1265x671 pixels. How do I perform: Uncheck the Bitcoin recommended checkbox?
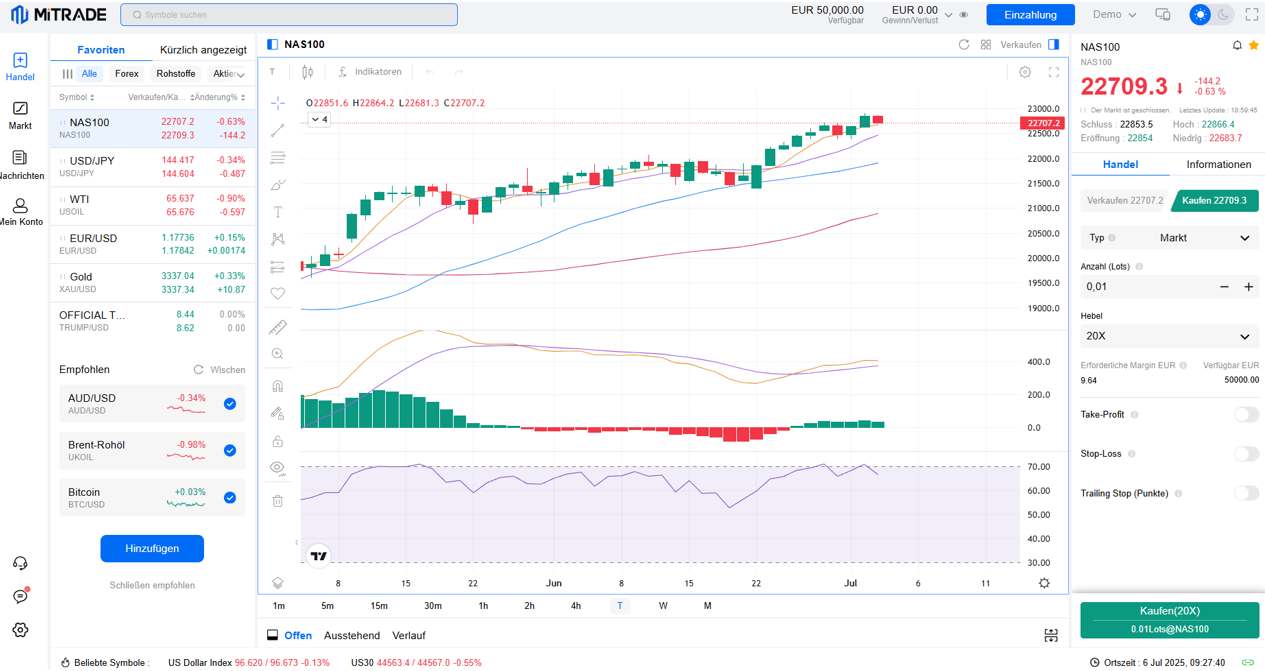tap(230, 497)
